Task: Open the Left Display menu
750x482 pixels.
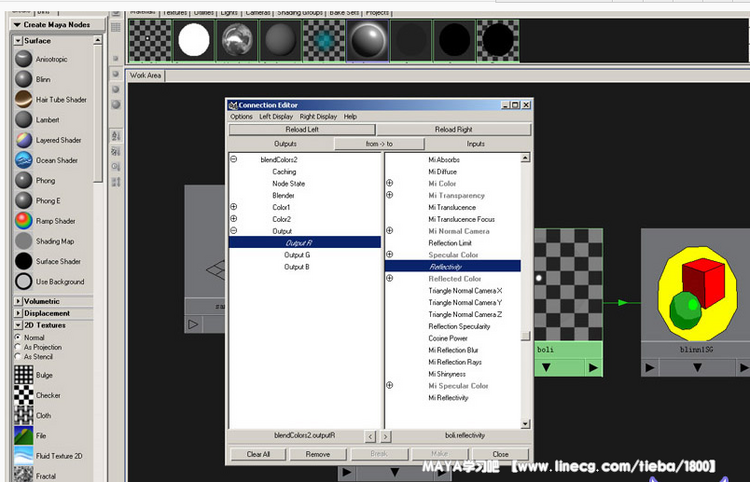Action: coord(276,116)
